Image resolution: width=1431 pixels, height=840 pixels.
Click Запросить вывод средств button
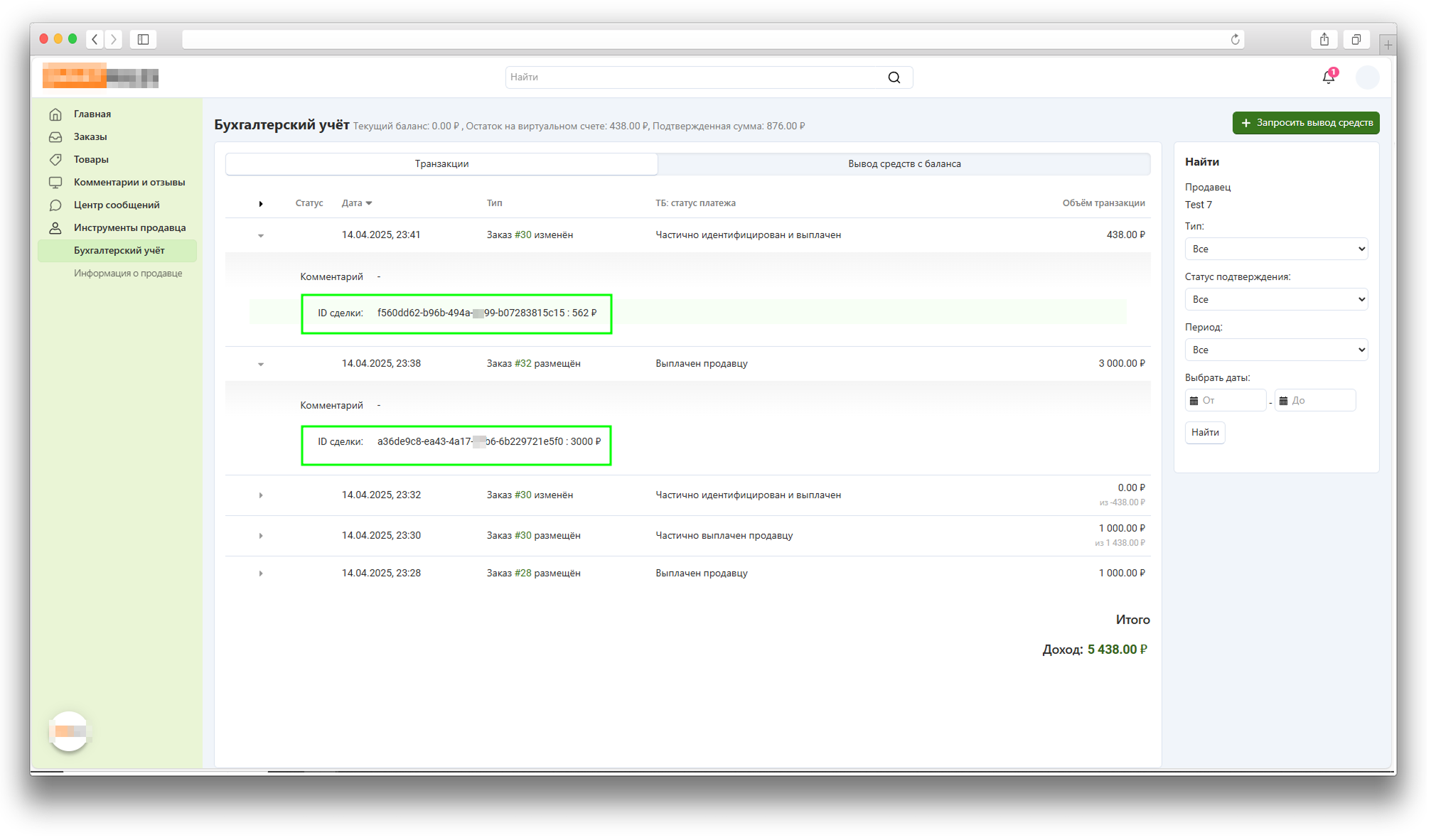1305,122
